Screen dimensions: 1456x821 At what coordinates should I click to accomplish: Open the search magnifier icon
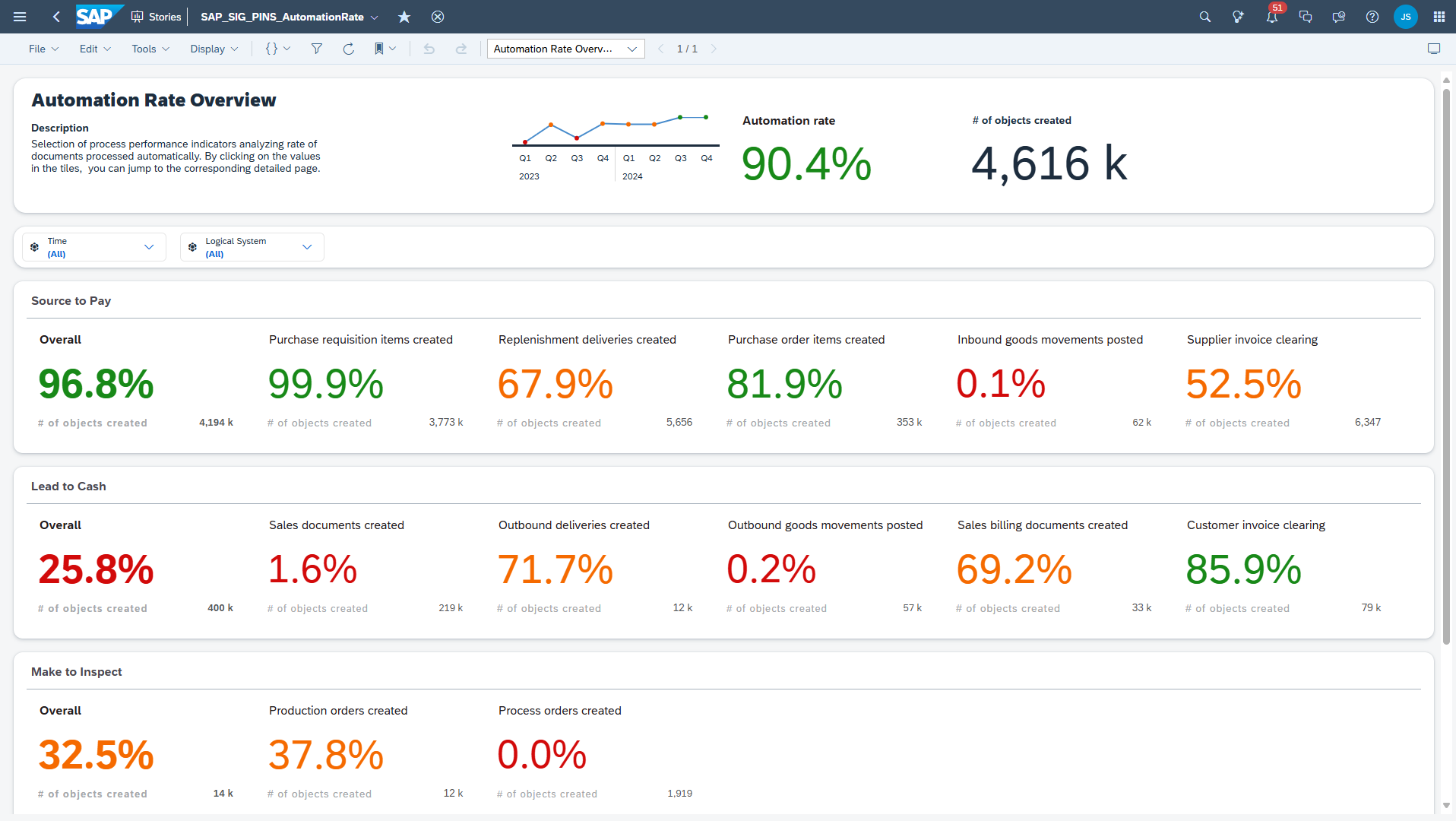click(x=1204, y=17)
